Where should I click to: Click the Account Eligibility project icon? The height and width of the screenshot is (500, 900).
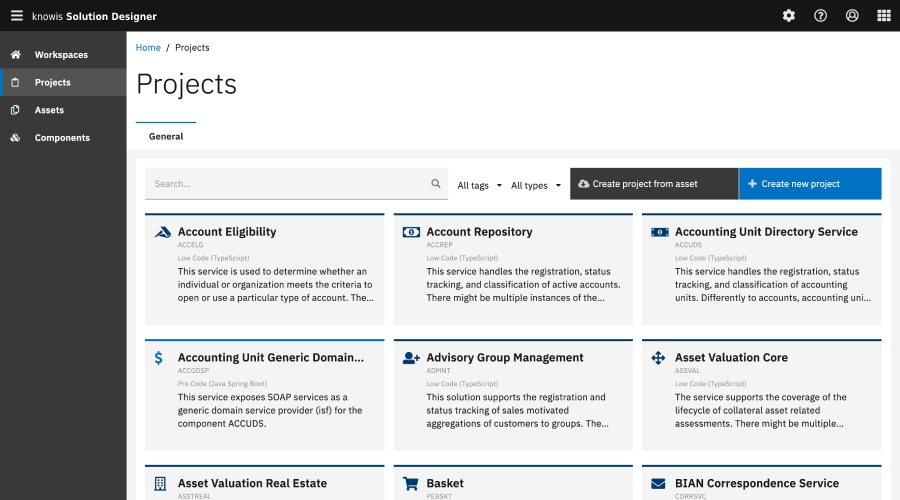pyautogui.click(x=163, y=232)
